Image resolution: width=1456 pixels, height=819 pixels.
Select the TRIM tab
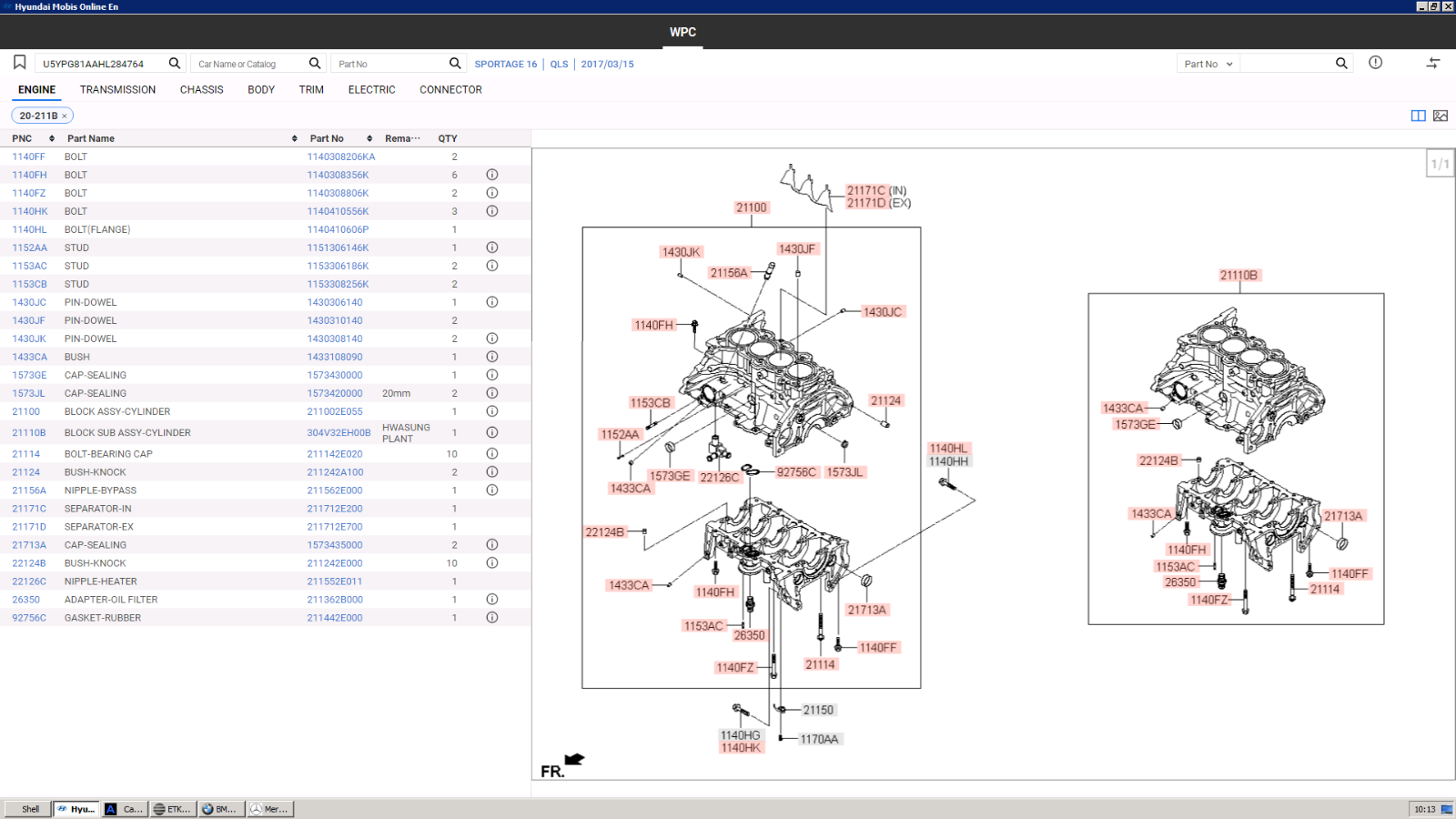pos(311,89)
